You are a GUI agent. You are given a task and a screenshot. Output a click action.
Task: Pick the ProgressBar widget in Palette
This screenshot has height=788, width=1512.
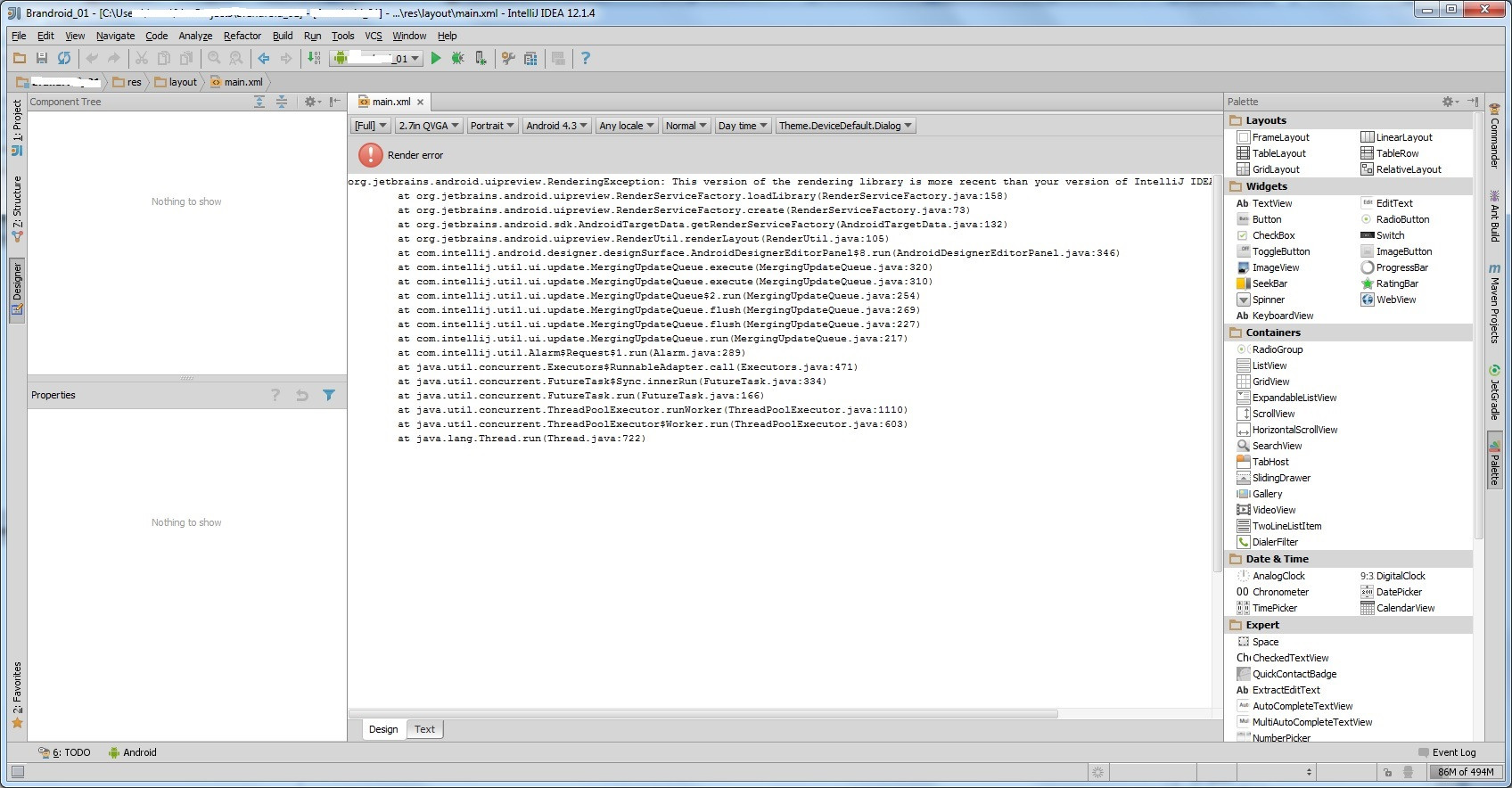click(1394, 267)
